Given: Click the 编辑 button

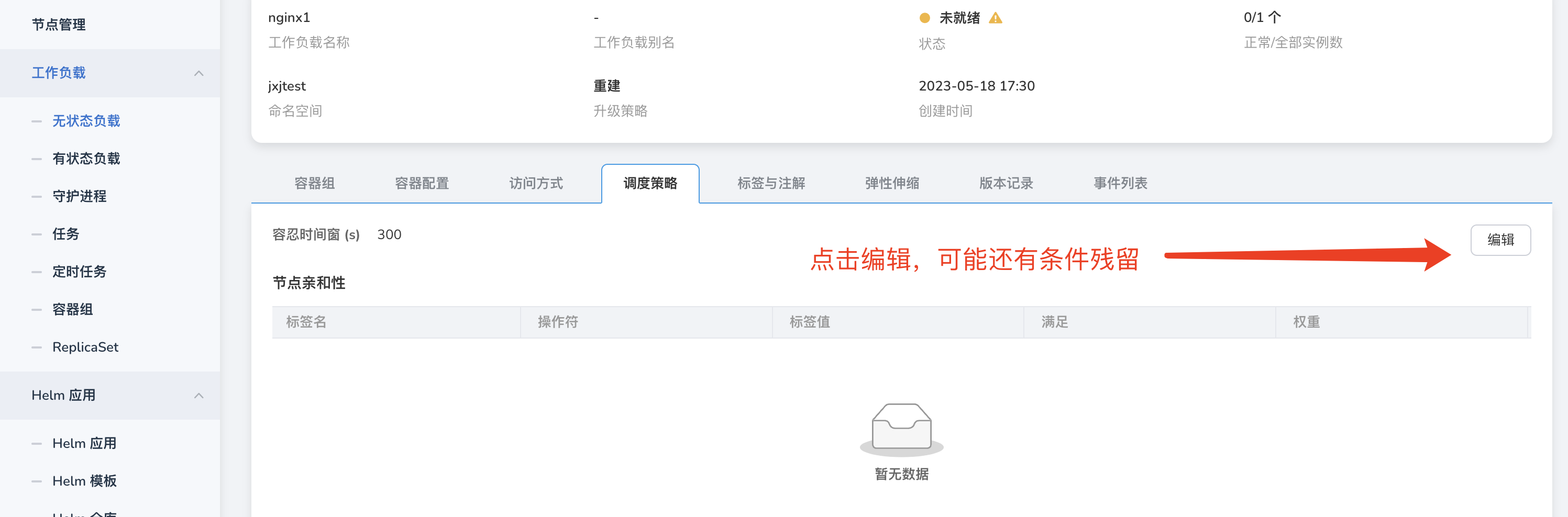Looking at the screenshot, I should (x=1500, y=240).
